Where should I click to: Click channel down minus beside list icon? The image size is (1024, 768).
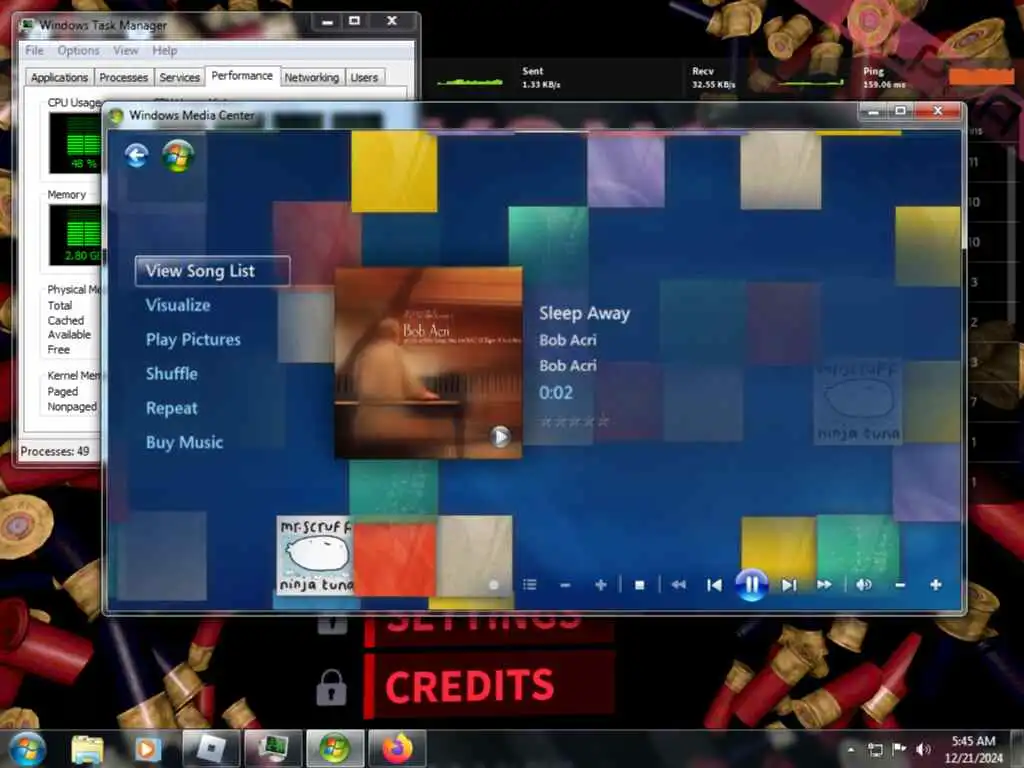point(566,585)
